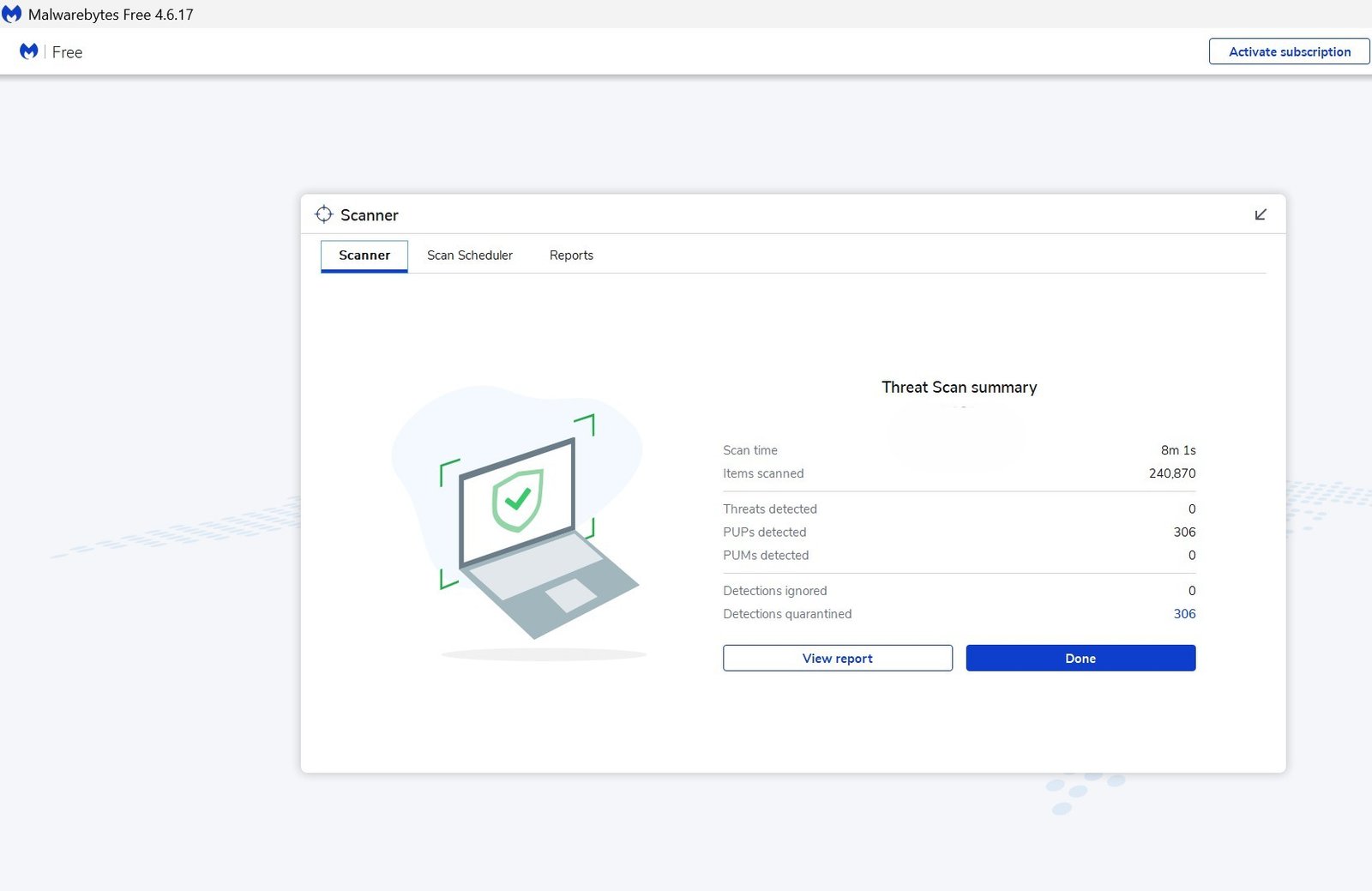The width and height of the screenshot is (1372, 891).
Task: Click the Detections ignored label
Action: 775,591
